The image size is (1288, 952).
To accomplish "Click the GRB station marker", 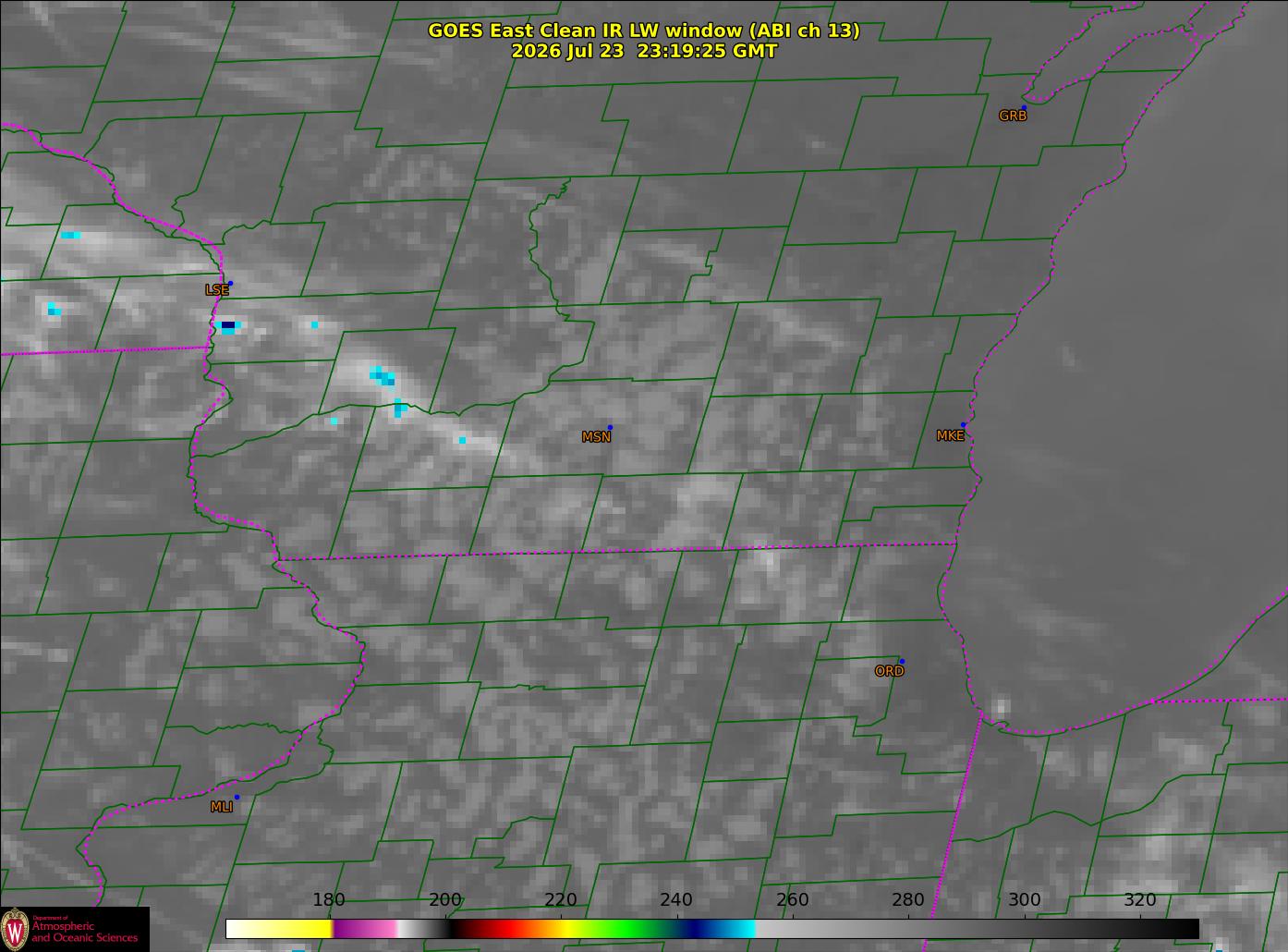I will (1024, 108).
